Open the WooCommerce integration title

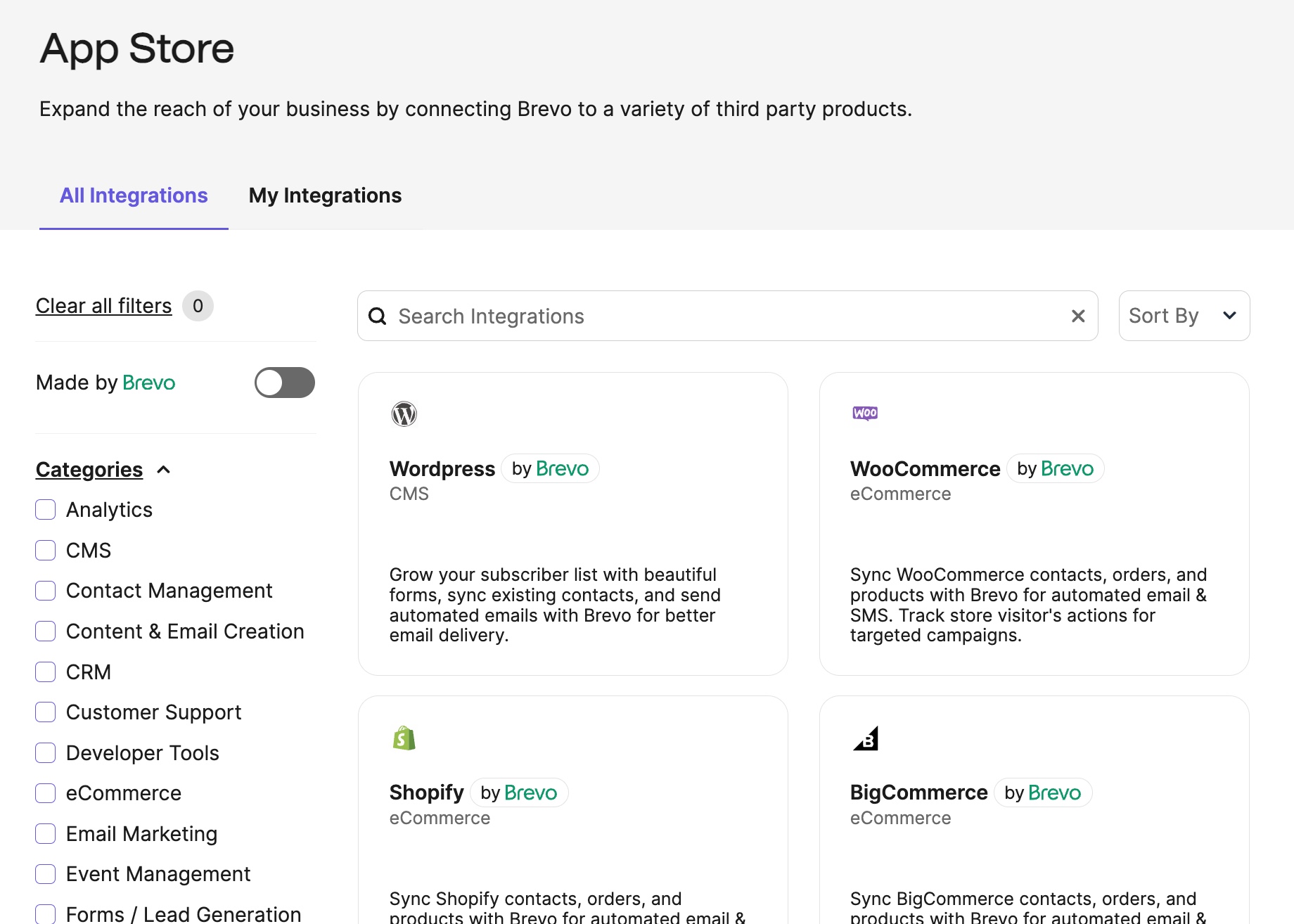[x=925, y=469]
